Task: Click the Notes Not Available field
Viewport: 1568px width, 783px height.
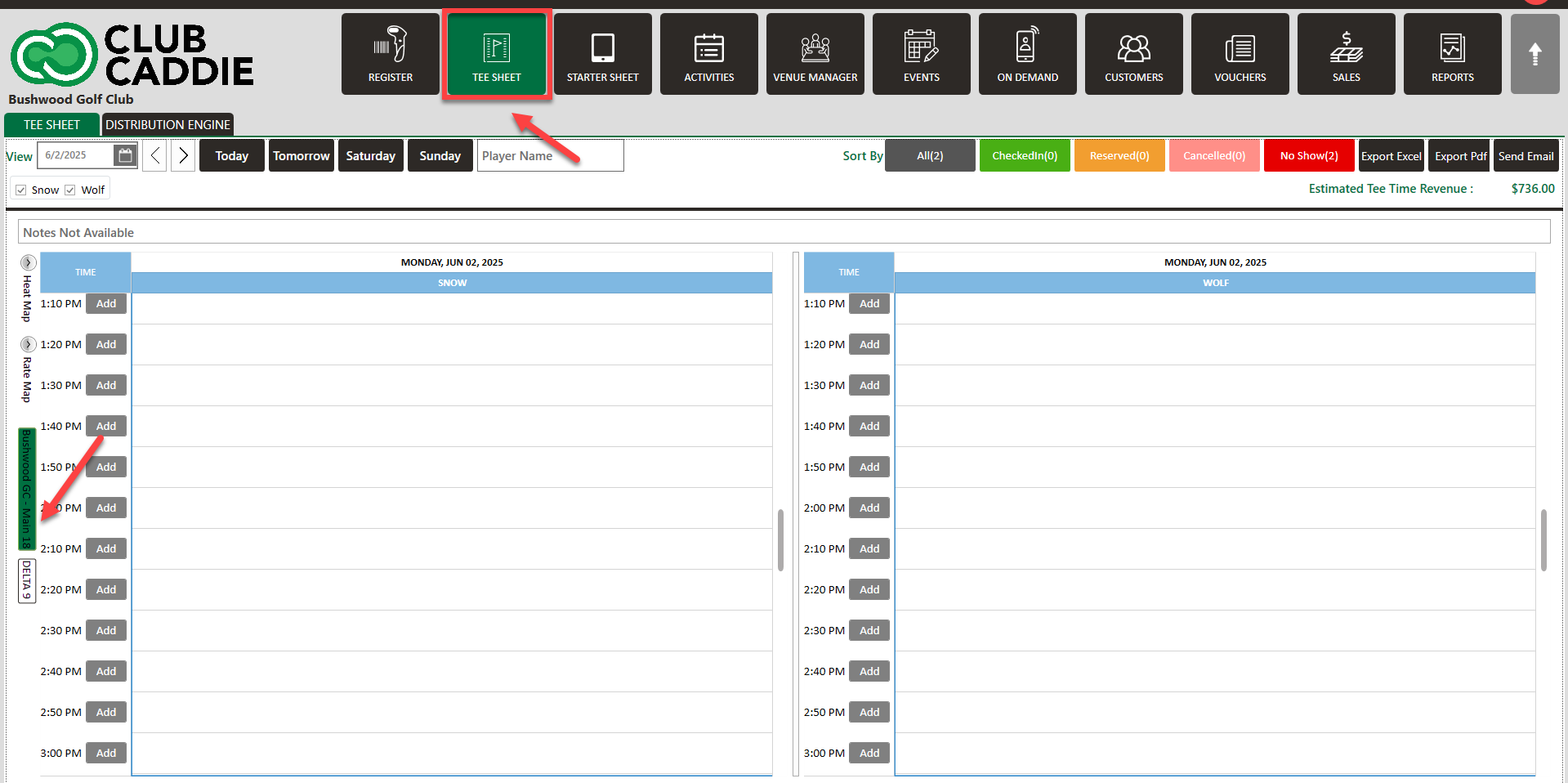Action: pos(784,232)
